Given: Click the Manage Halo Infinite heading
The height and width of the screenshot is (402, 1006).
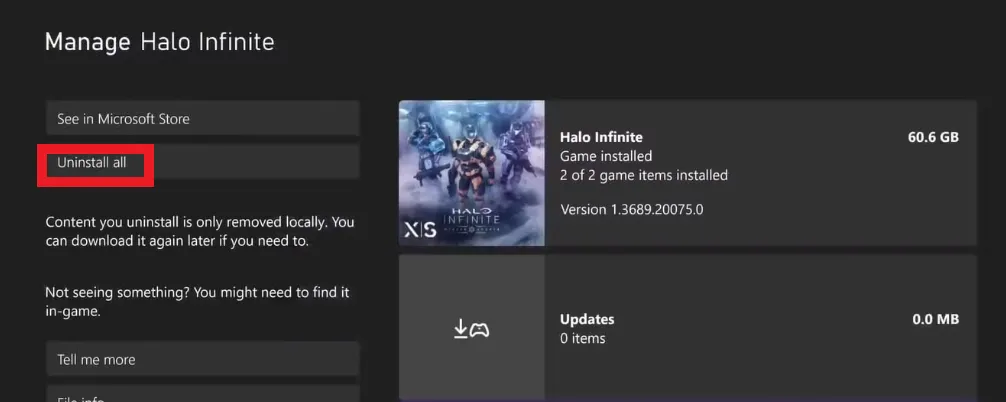Looking at the screenshot, I should coord(160,42).
